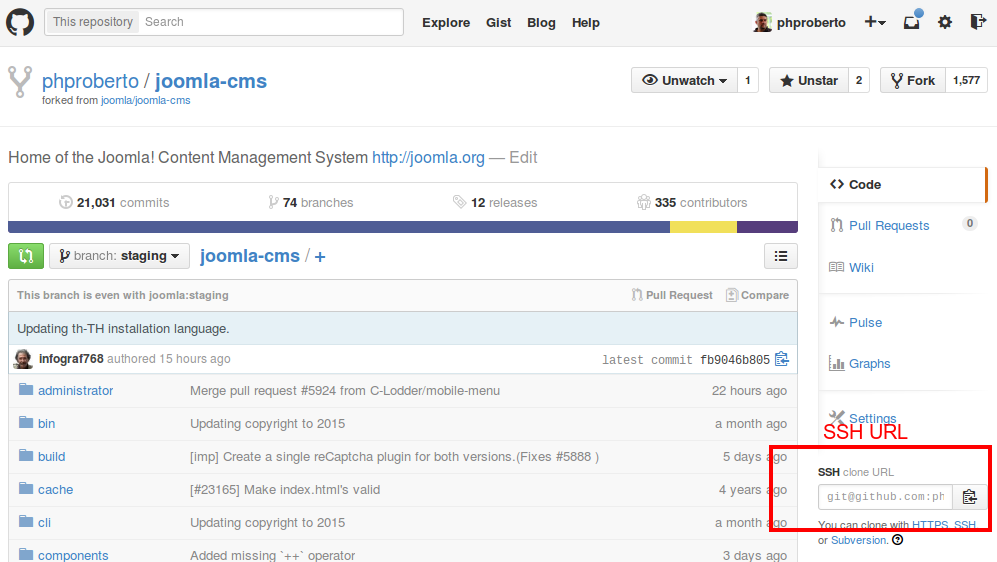Screen dimensions: 997x562
Task: Click joomla-cms breadcrumb path link
Action: tap(250, 256)
